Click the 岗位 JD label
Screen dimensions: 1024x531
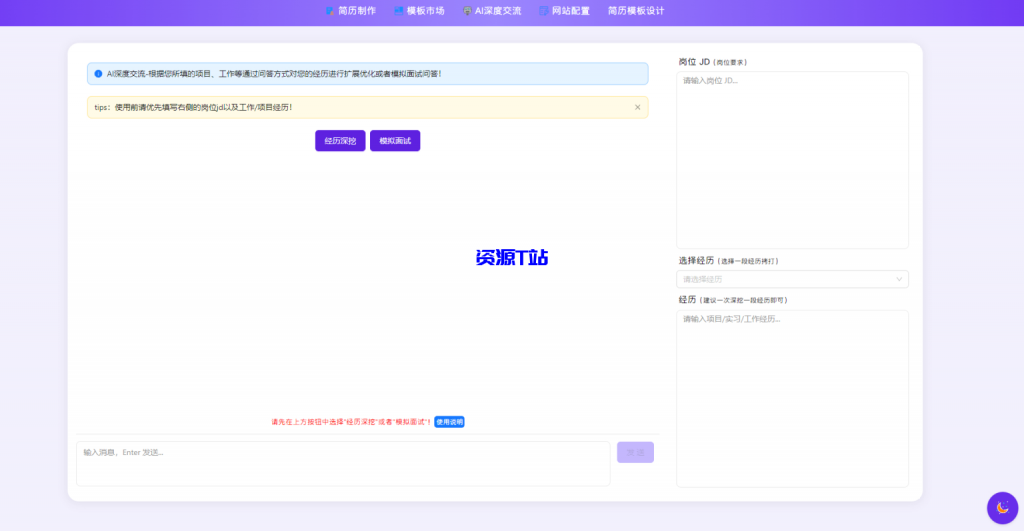pos(694,62)
